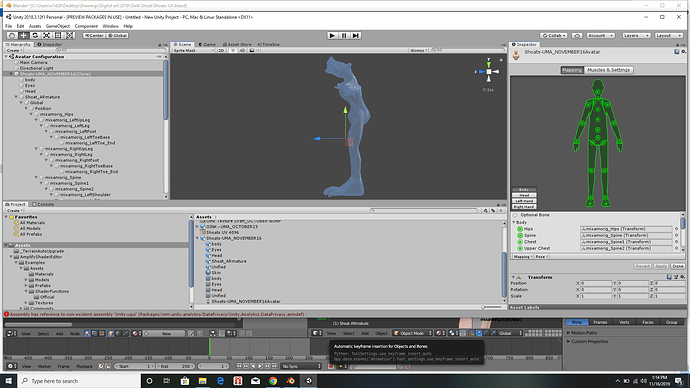Click the scene orientation gizmo cube

click(x=488, y=71)
